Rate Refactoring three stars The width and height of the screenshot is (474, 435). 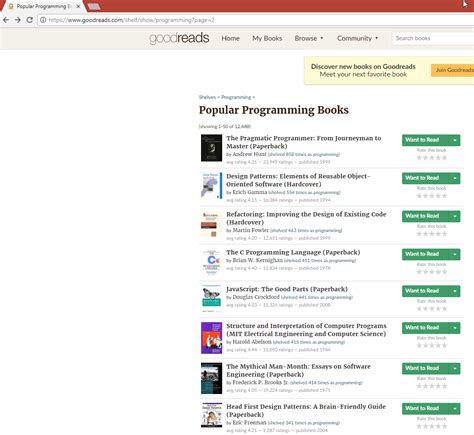coord(432,234)
